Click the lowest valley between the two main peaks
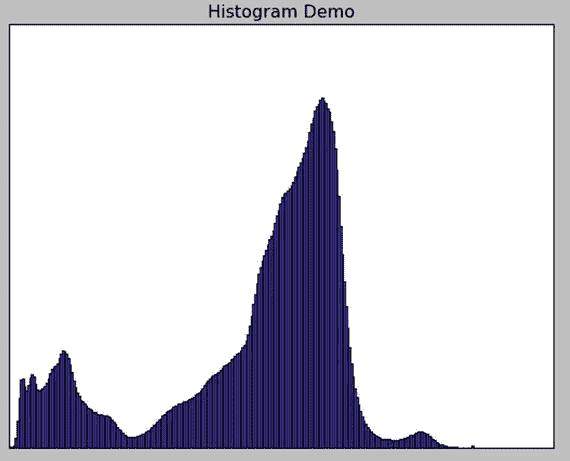The height and width of the screenshot is (461, 570). pyautogui.click(x=132, y=437)
